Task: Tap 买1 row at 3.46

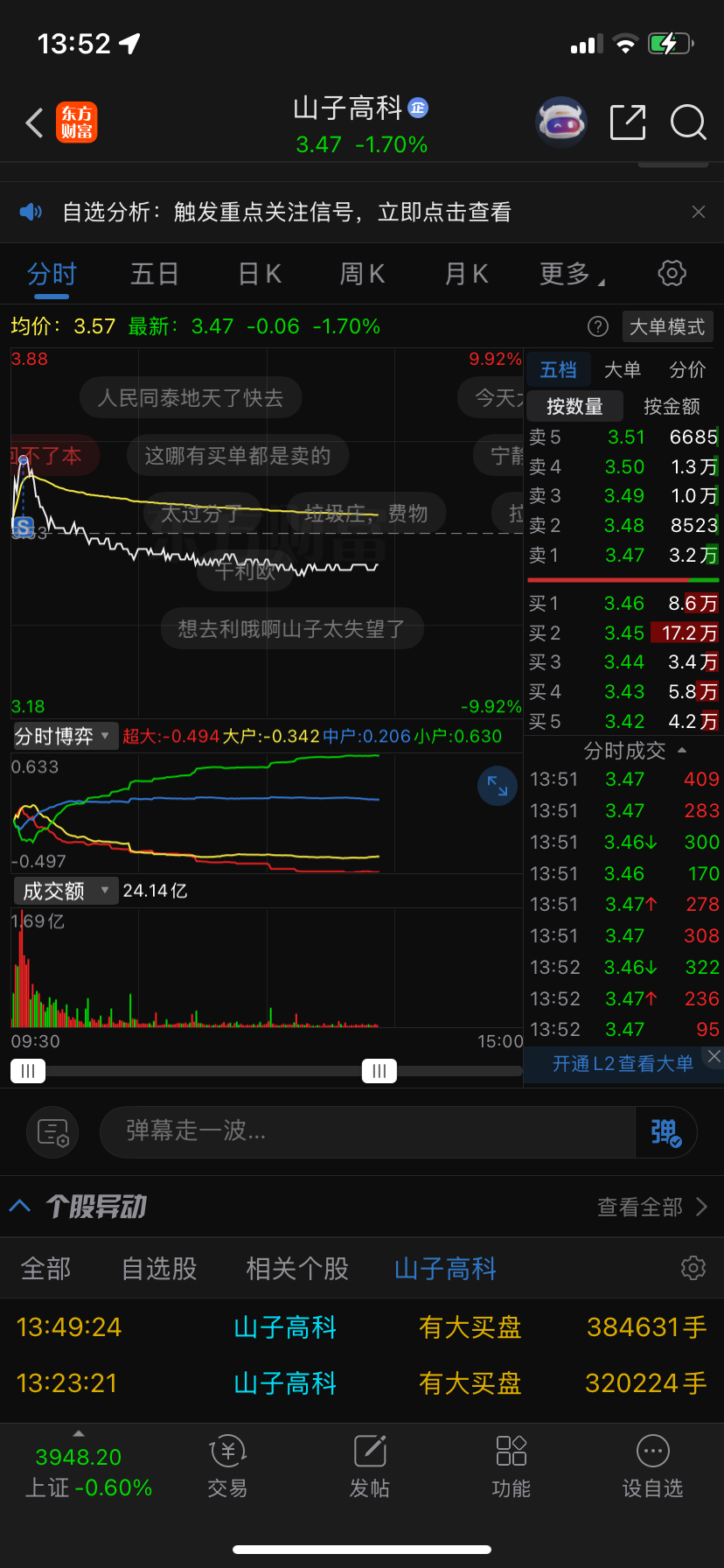Action: point(623,603)
